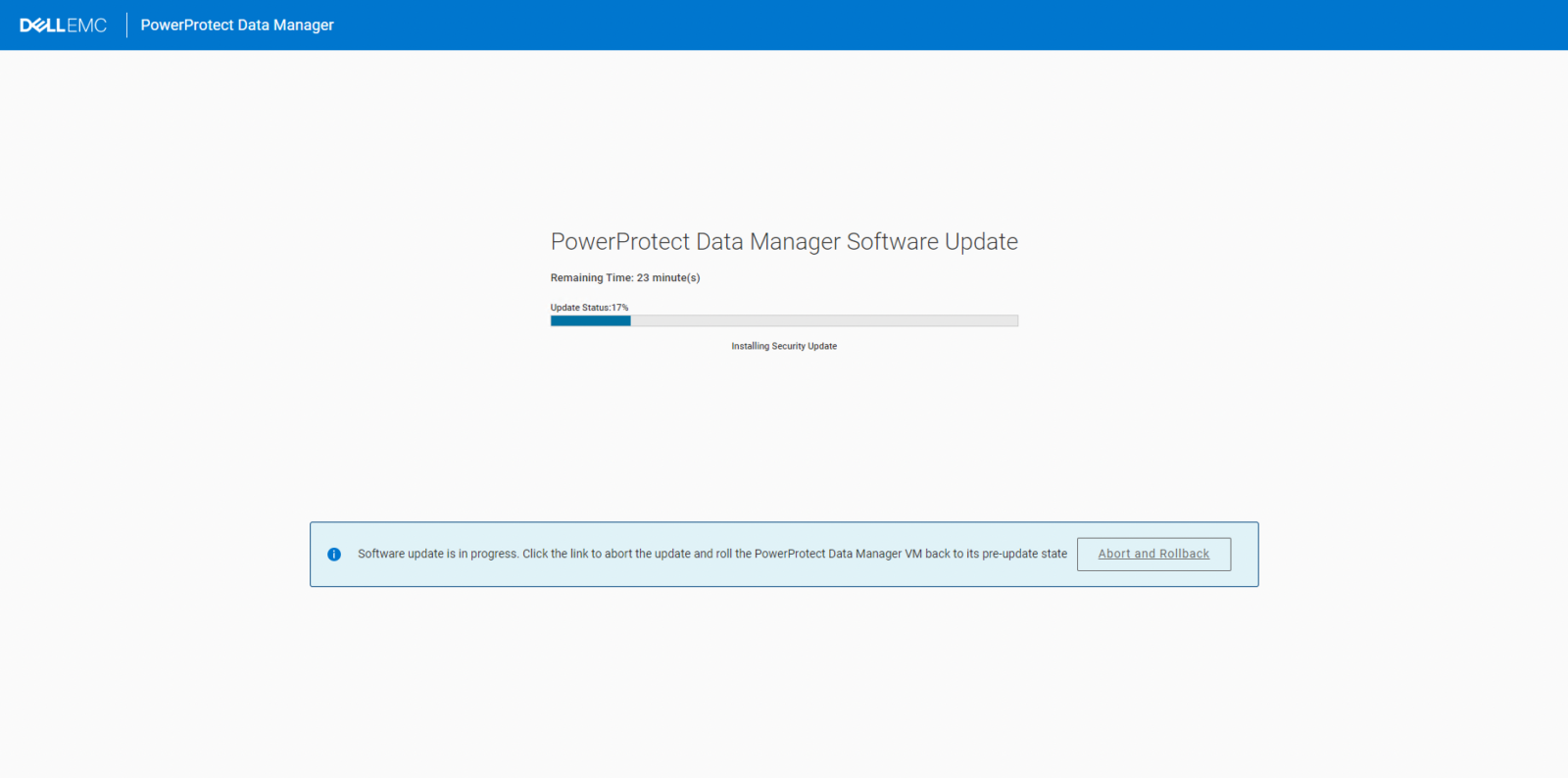Click the EMC portion of the logo
Viewport: 1568px width, 778px height.
coord(86,24)
